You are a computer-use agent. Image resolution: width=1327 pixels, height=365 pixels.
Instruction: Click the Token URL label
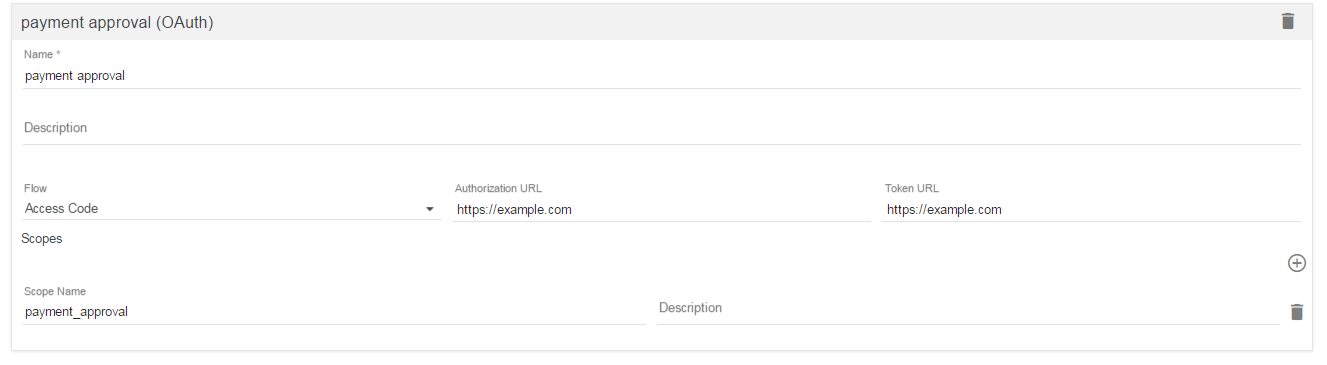pyautogui.click(x=912, y=188)
